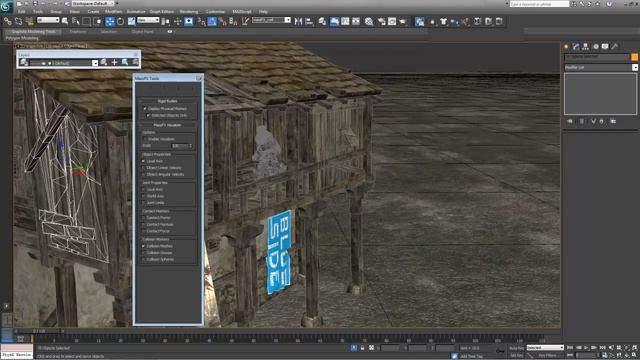
Task: Open the Modifiers menu
Action: (113, 12)
